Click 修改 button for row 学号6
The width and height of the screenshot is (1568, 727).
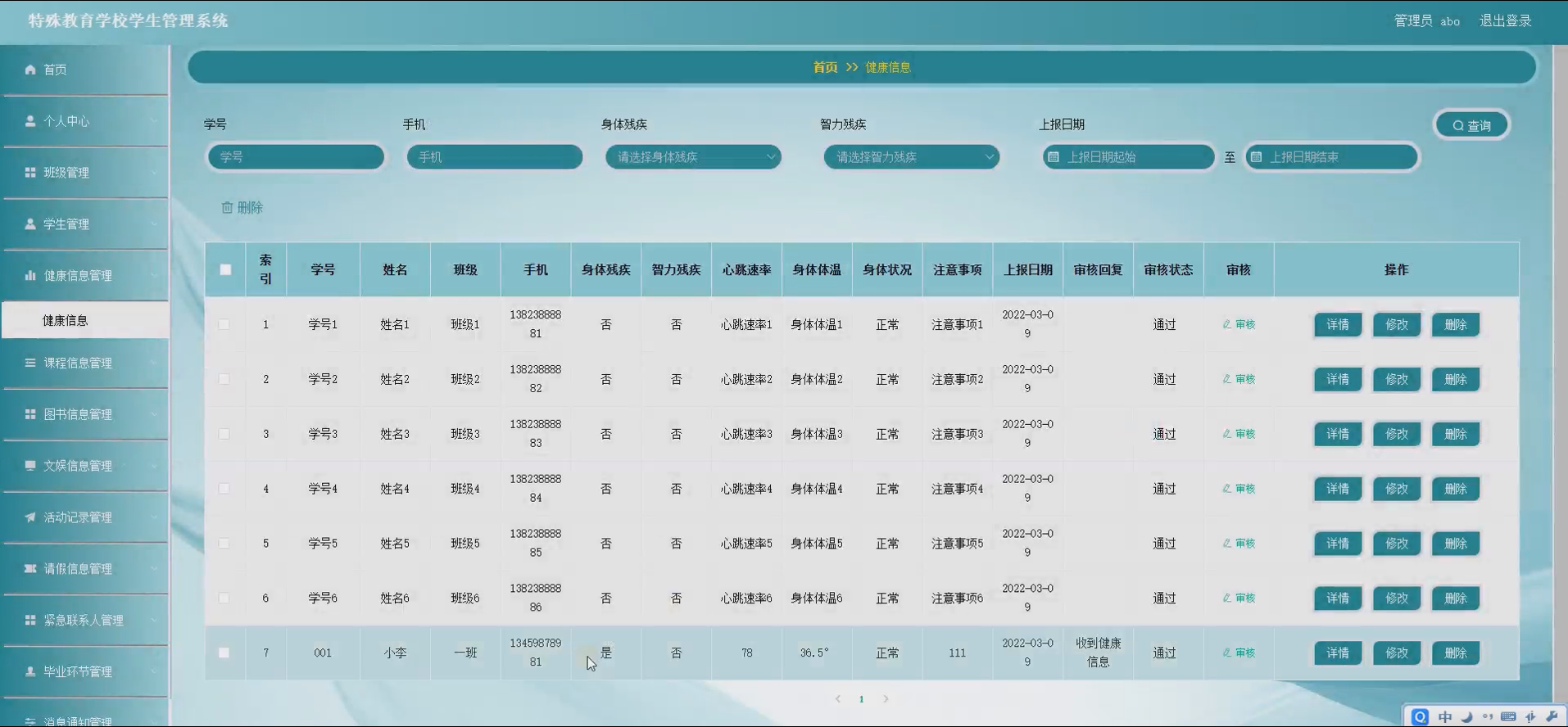tap(1397, 598)
